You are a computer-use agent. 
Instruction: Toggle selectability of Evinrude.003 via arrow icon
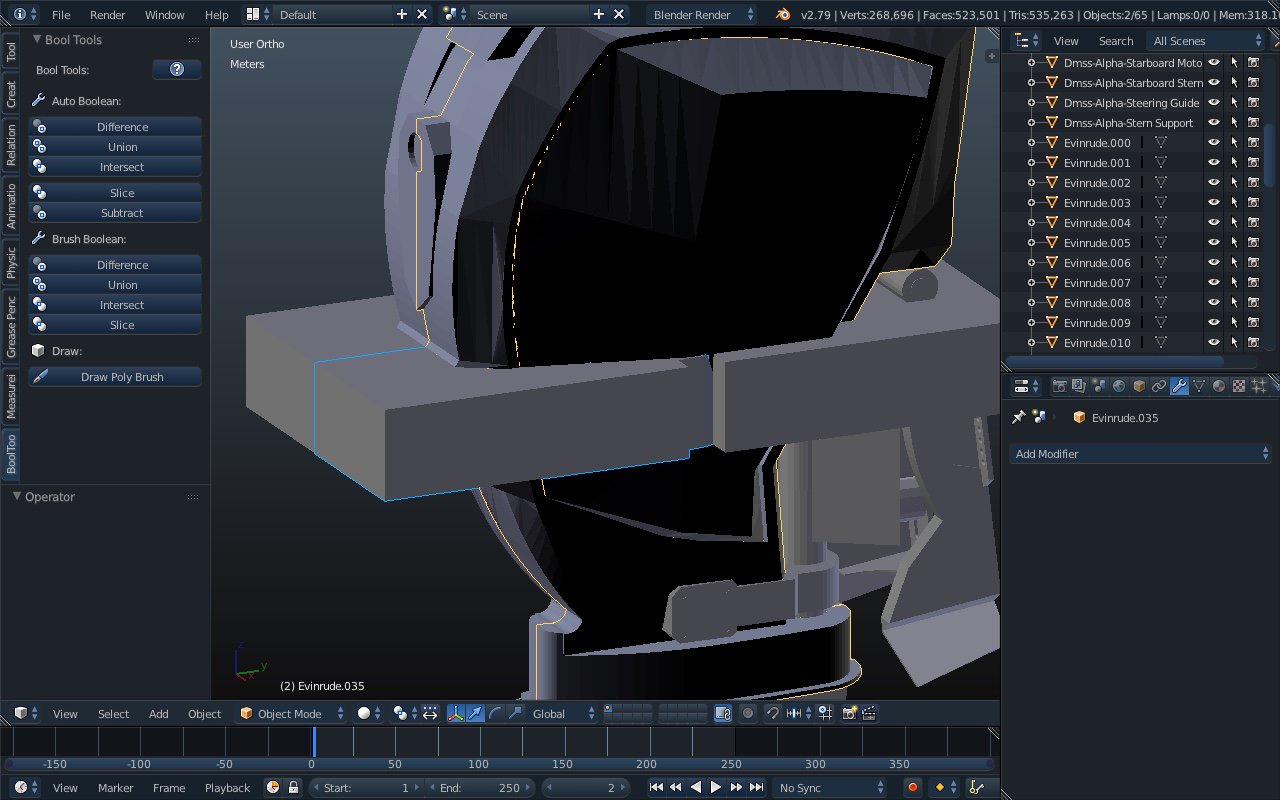pyautogui.click(x=1234, y=202)
